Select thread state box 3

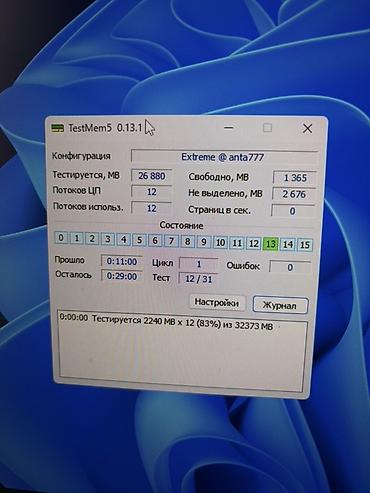click(108, 239)
